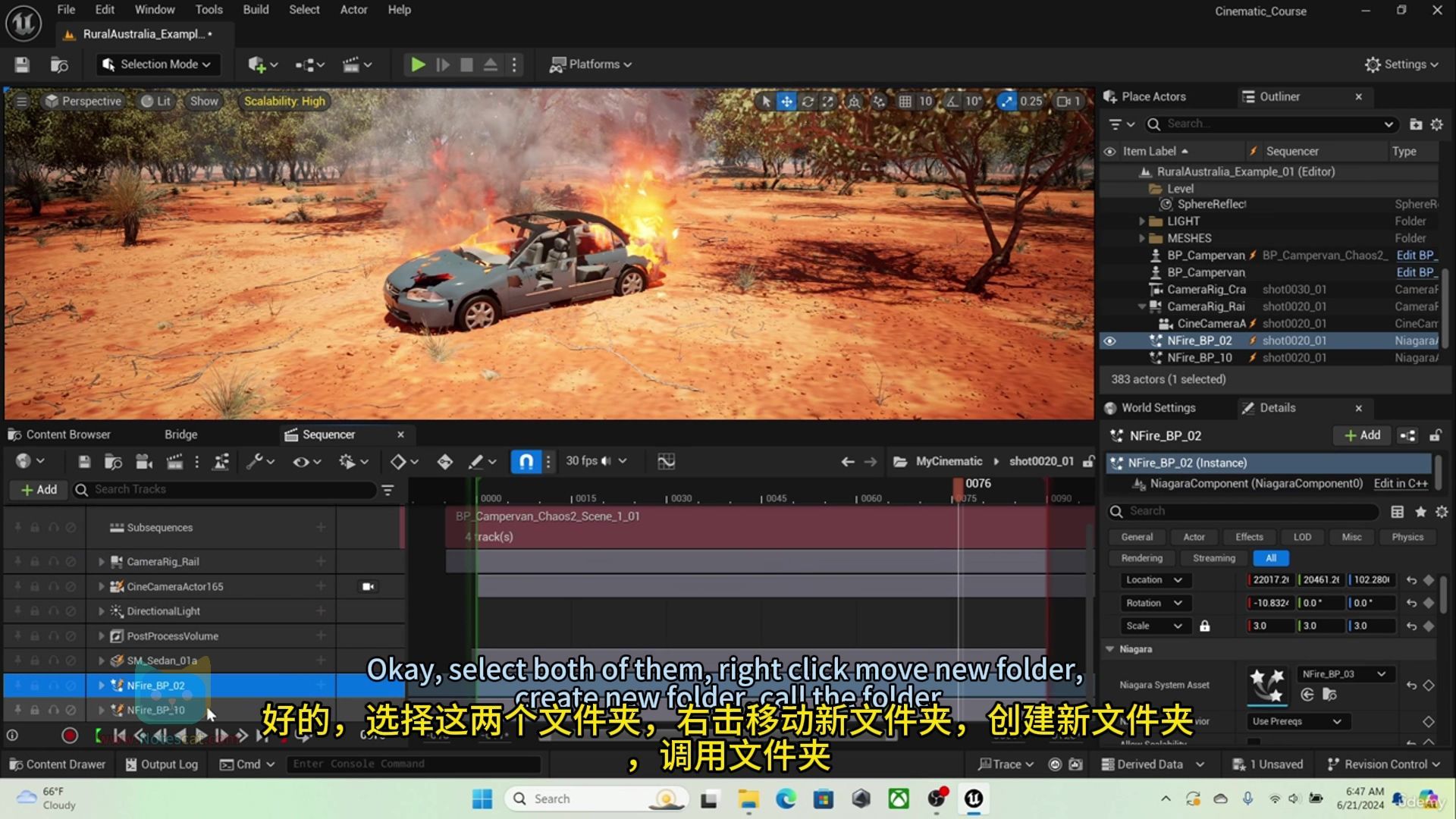The height and width of the screenshot is (819, 1456).
Task: Toggle the scale snap 0.25 icon
Action: tap(1006, 101)
